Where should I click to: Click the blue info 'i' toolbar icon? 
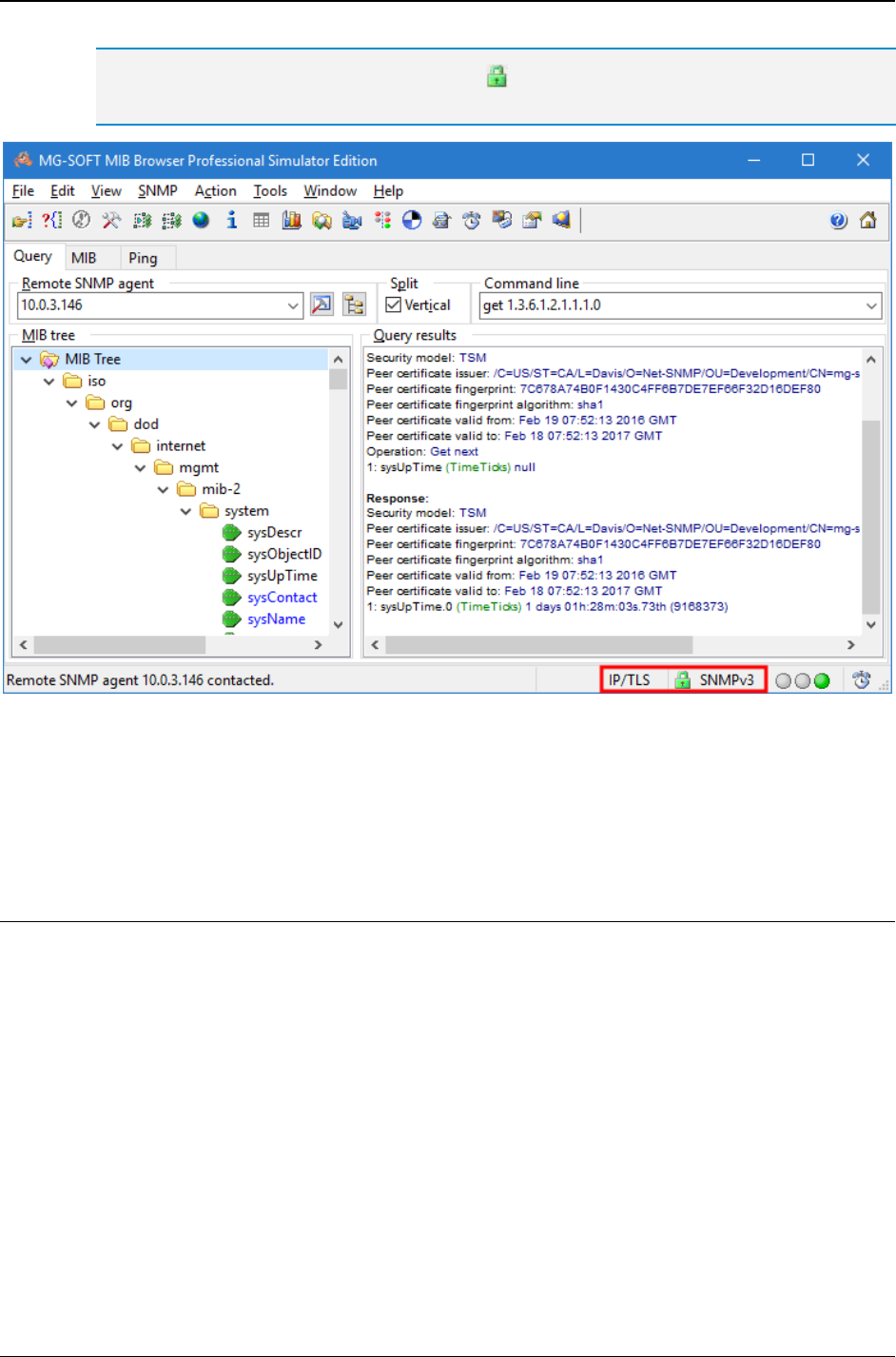231,221
